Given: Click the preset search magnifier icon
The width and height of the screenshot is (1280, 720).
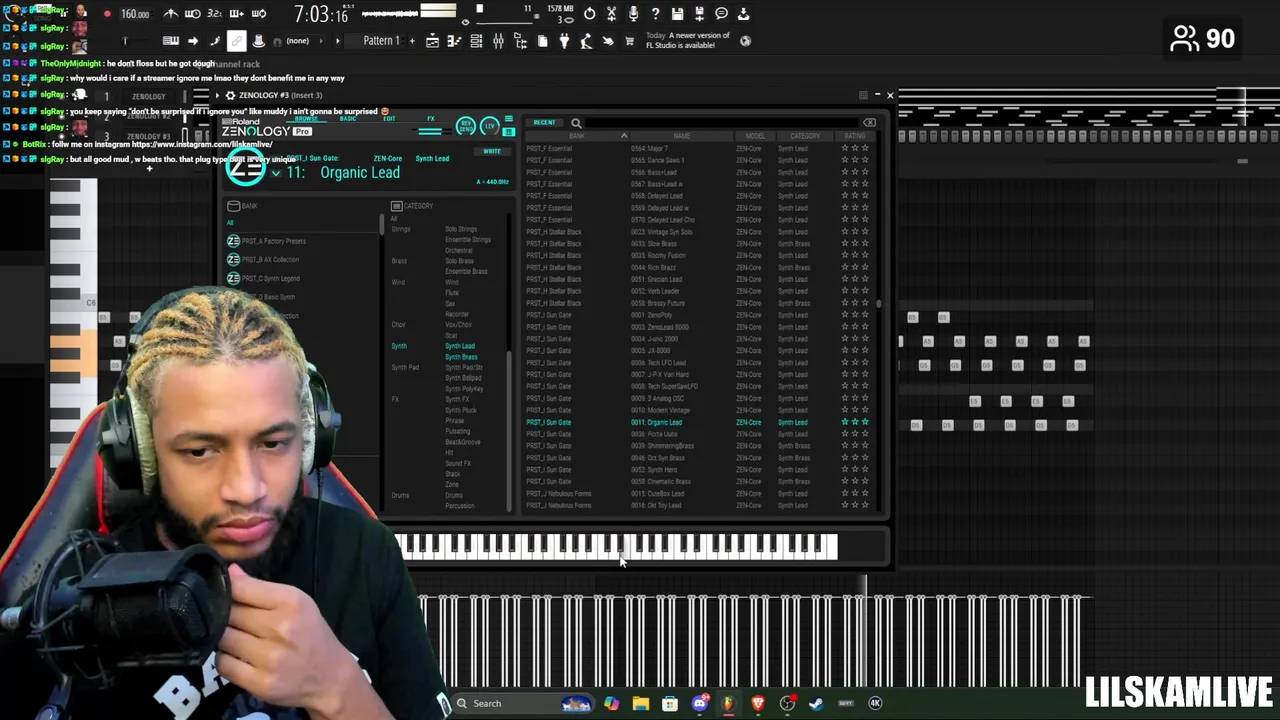Looking at the screenshot, I should click(576, 123).
